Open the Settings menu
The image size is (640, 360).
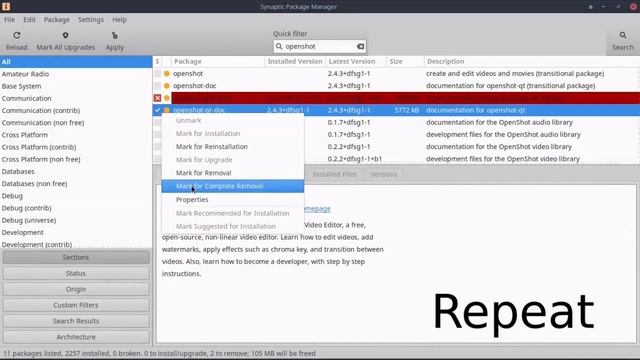coord(91,20)
